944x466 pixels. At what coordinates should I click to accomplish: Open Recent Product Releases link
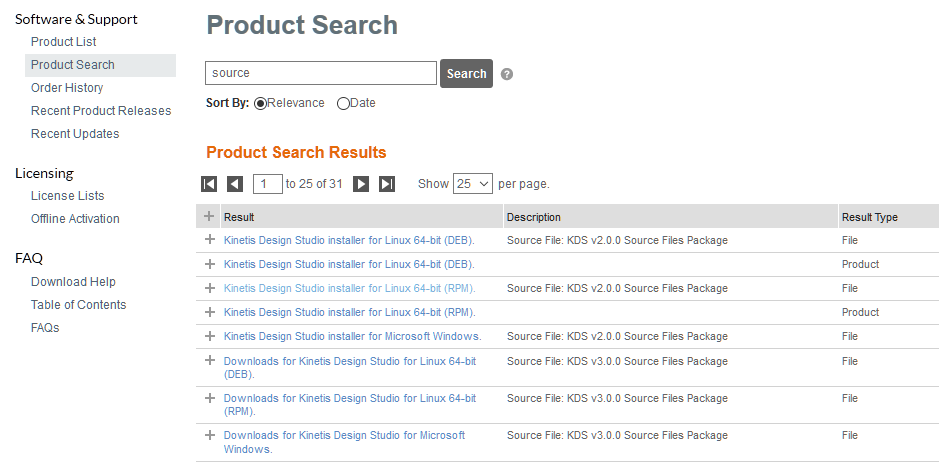pyautogui.click(x=101, y=111)
